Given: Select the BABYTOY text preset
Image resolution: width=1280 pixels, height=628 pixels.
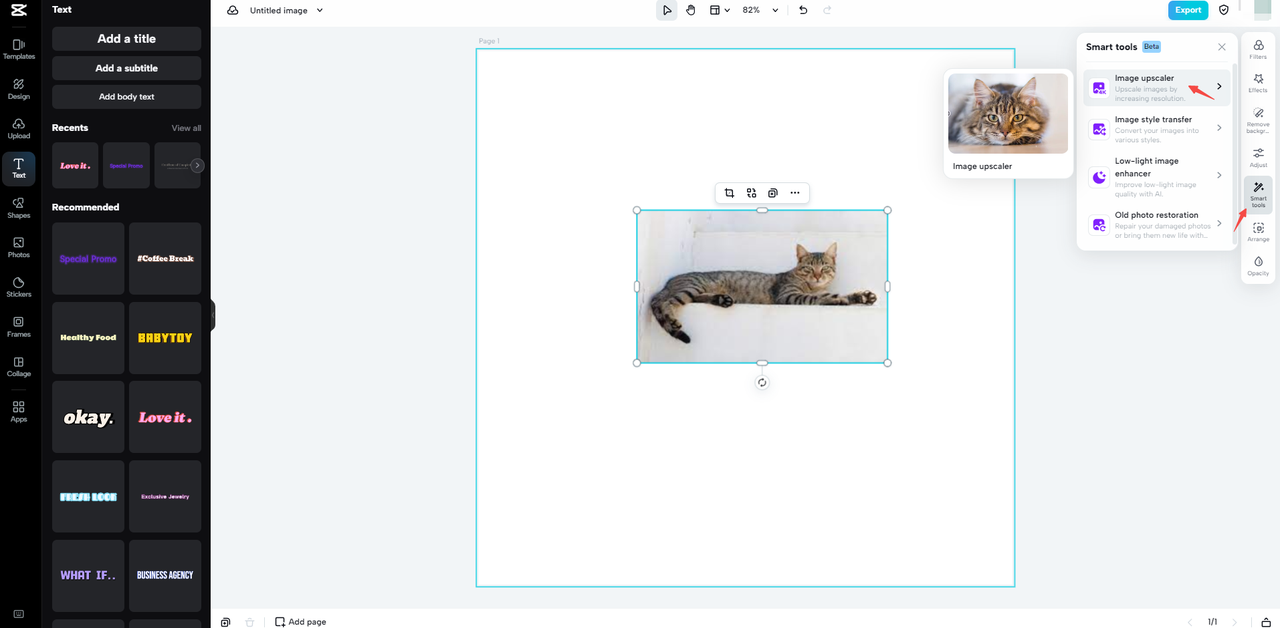Looking at the screenshot, I should tap(165, 338).
